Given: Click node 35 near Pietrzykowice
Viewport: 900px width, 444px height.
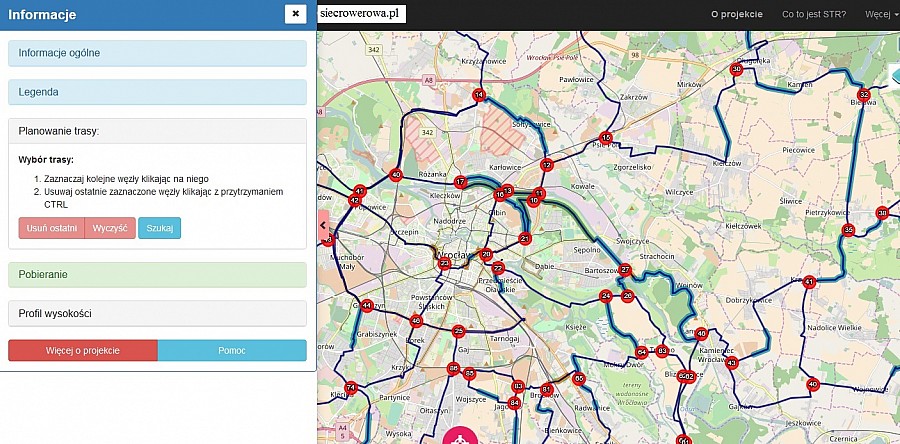Looking at the screenshot, I should coord(848,230).
